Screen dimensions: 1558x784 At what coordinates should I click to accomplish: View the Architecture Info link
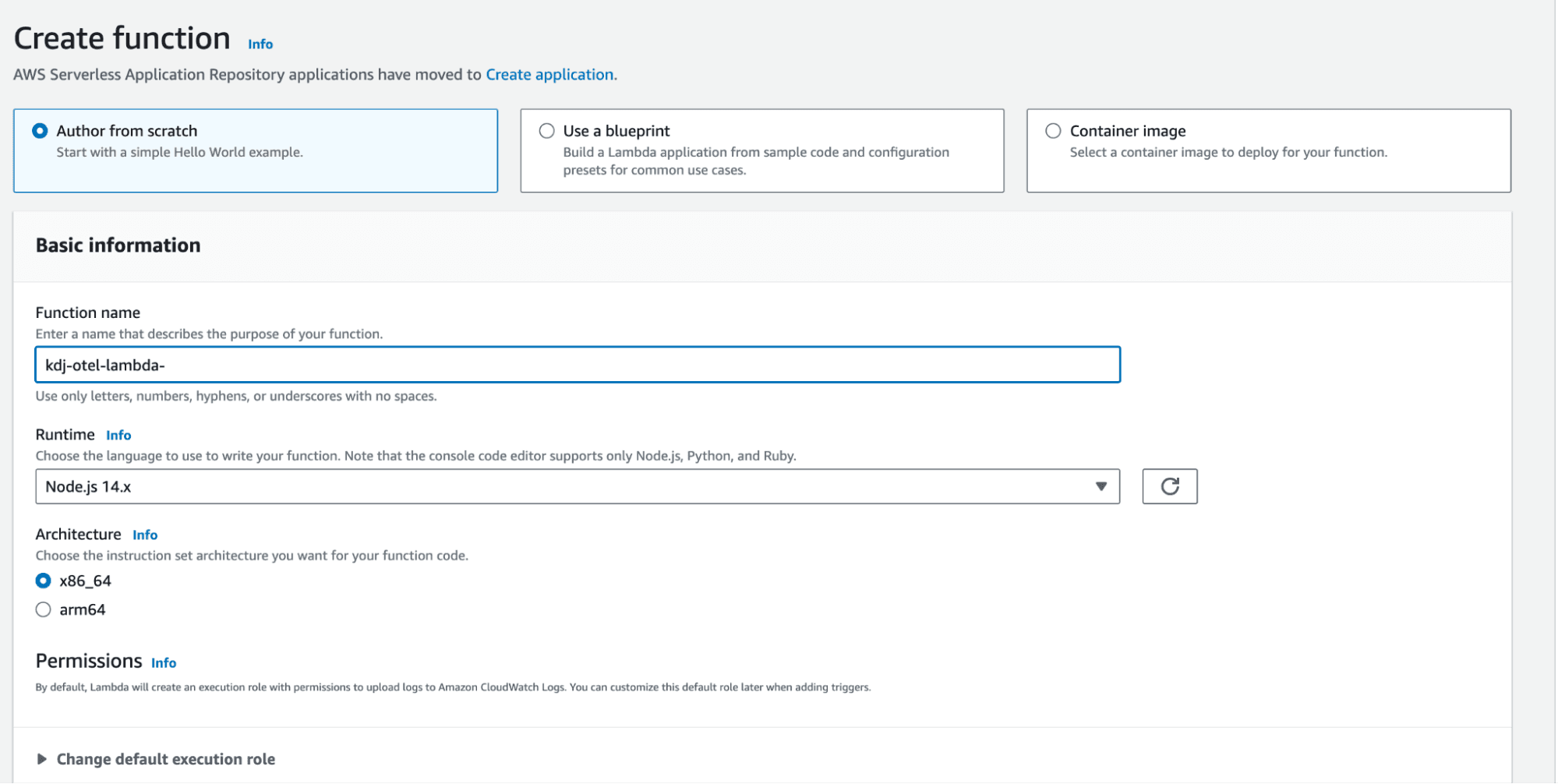pyautogui.click(x=145, y=535)
